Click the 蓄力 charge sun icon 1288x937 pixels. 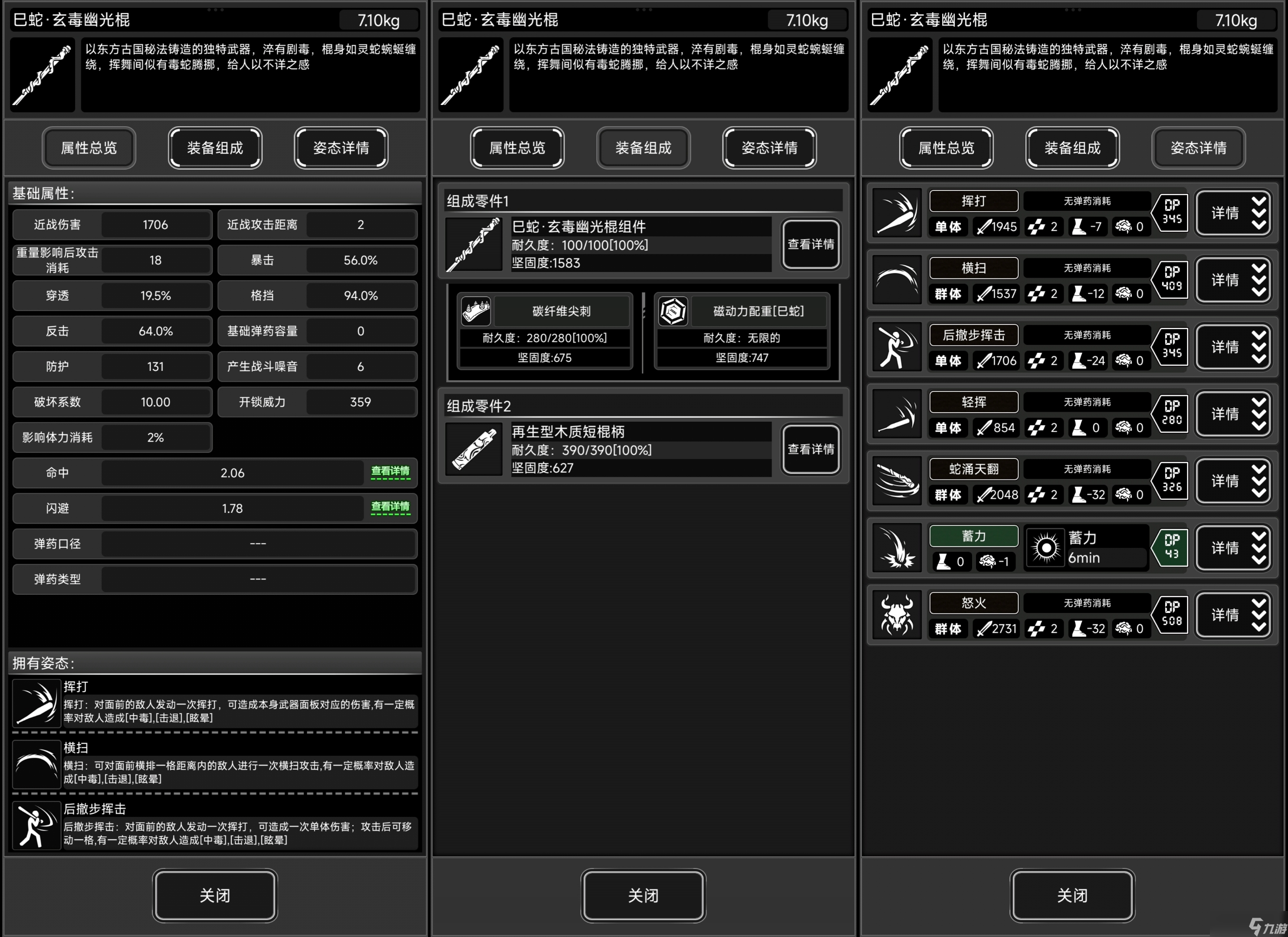1045,548
